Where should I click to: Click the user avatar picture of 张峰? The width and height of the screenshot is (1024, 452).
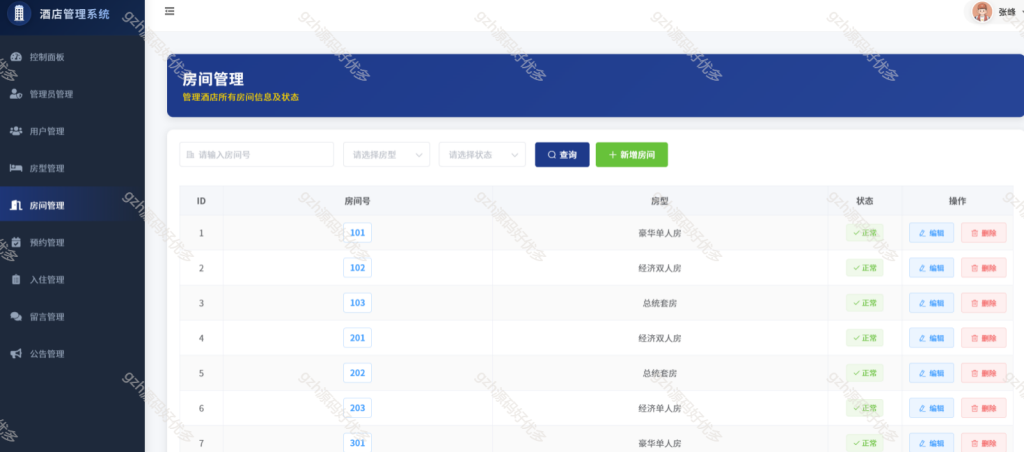tap(982, 12)
